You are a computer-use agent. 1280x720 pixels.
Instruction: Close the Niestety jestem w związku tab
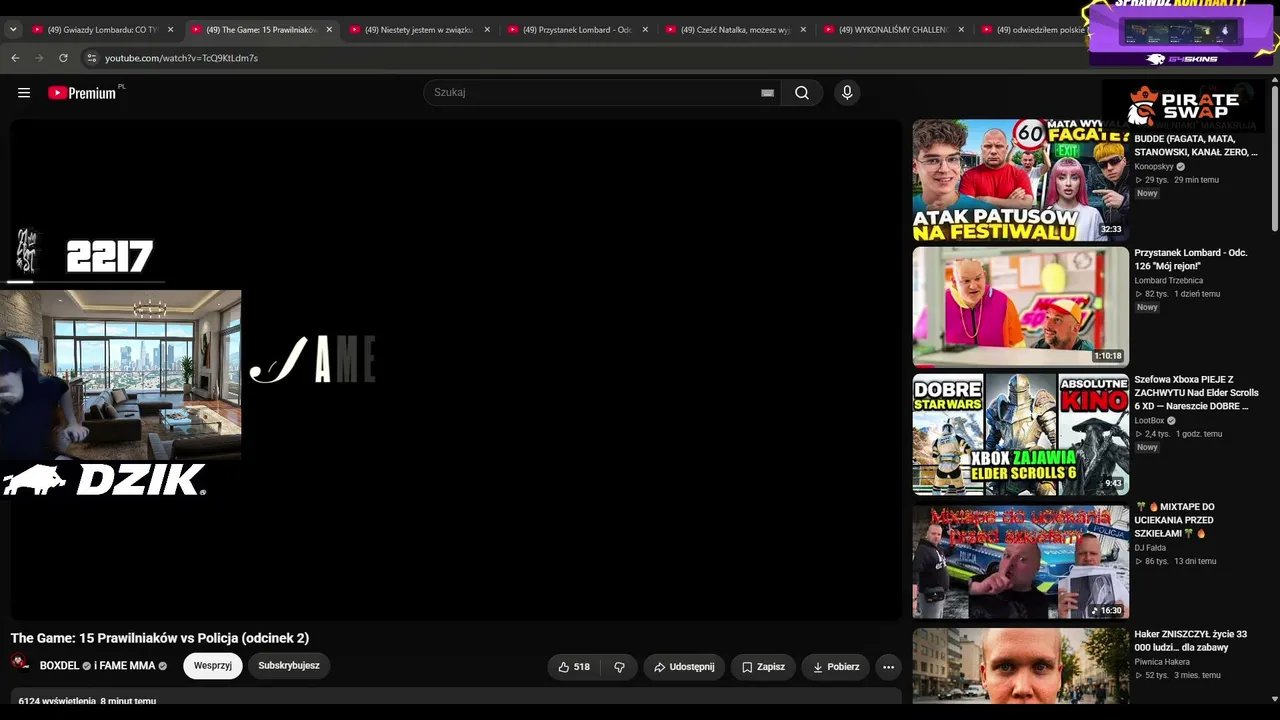[x=487, y=30]
